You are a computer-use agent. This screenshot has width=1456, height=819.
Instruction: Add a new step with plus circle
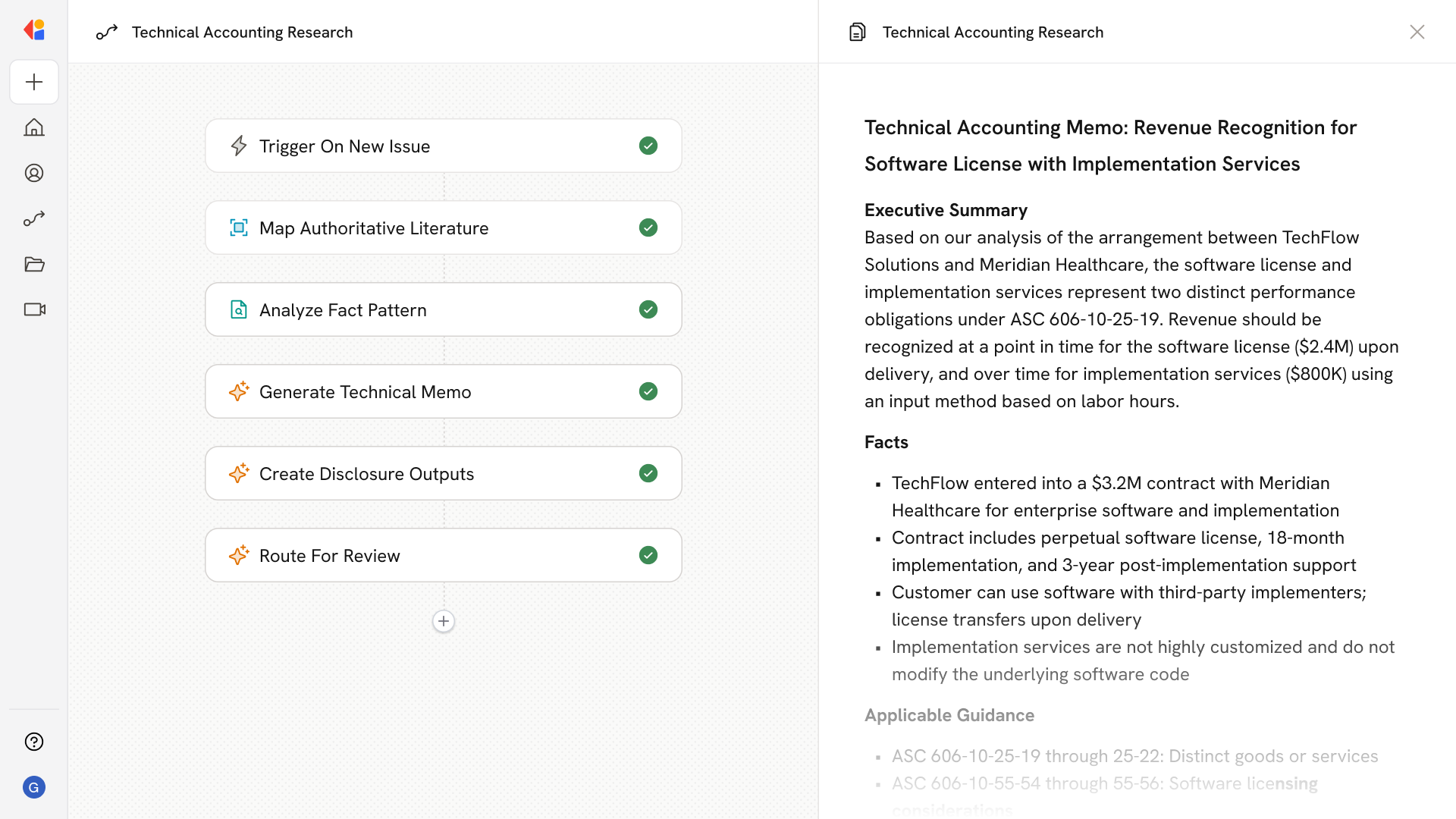[x=444, y=621]
